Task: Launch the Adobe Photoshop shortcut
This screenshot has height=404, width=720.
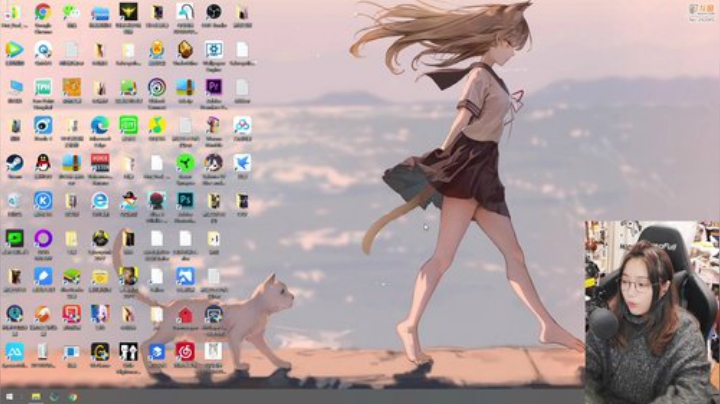Action: point(185,201)
